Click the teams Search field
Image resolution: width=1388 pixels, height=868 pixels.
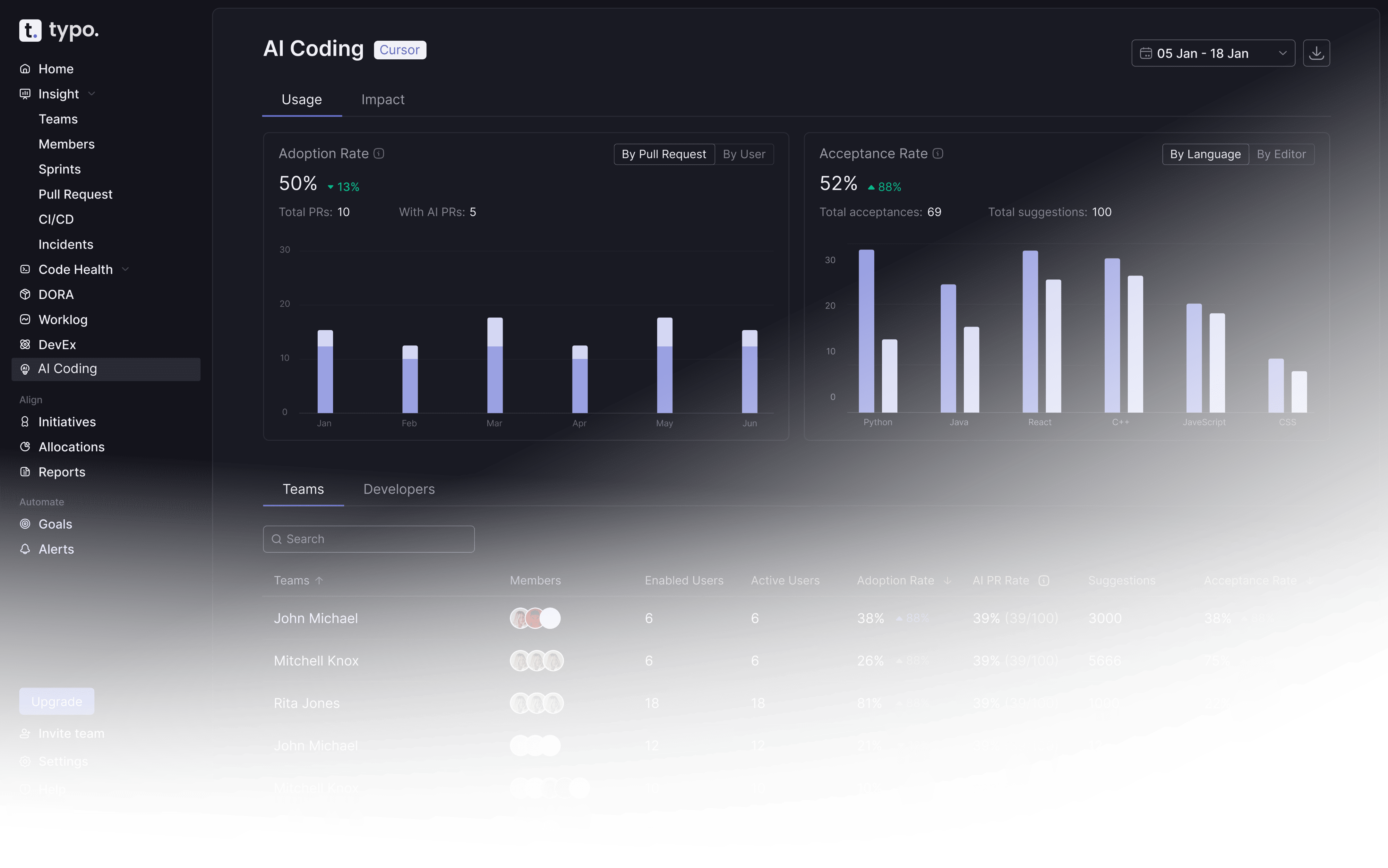click(x=369, y=539)
